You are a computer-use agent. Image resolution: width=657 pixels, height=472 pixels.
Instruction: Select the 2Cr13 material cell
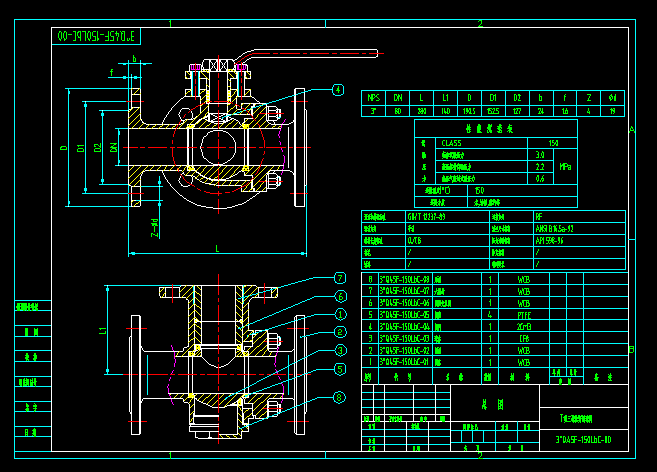tap(523, 326)
